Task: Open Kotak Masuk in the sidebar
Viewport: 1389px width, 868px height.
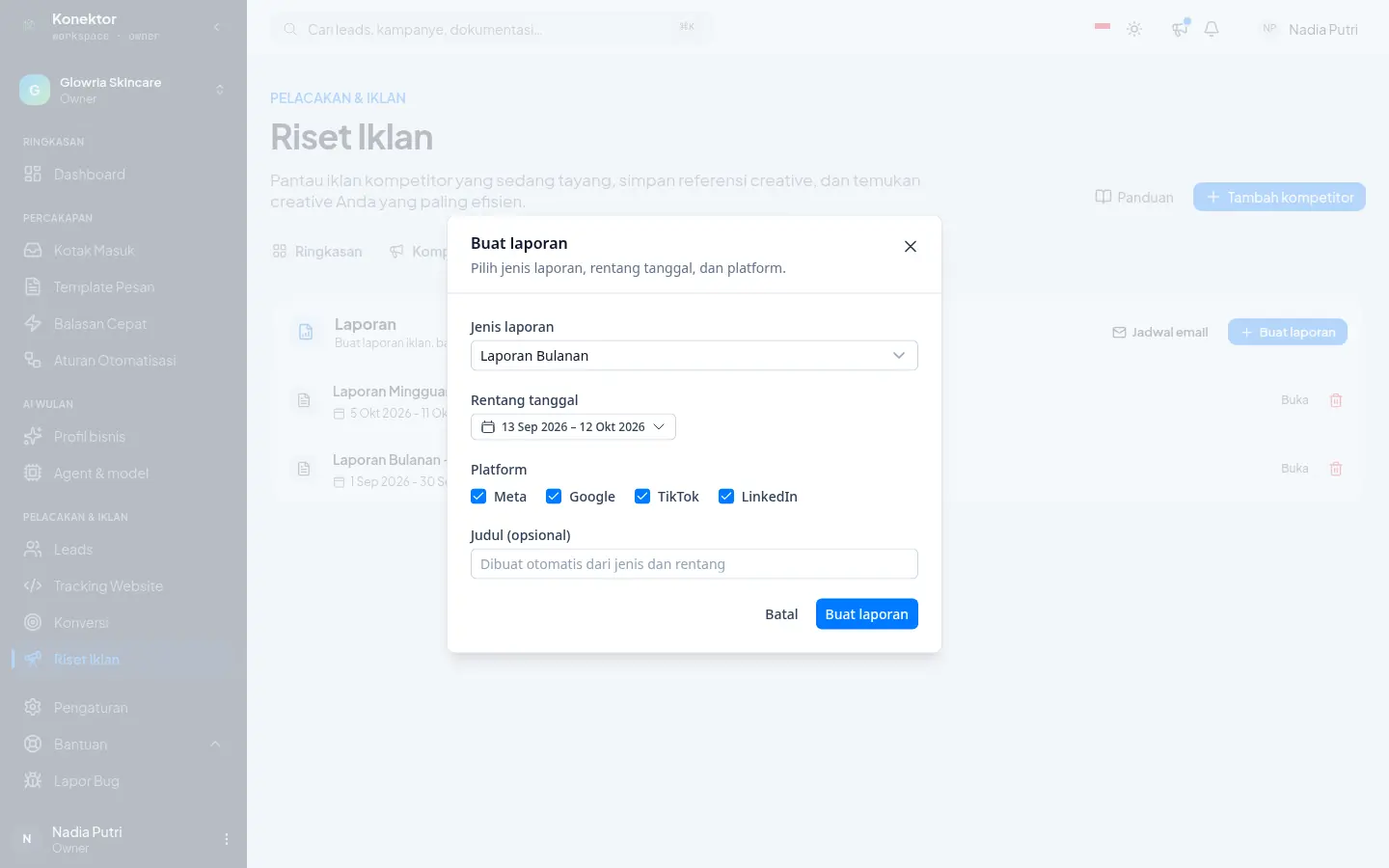Action: click(x=123, y=251)
